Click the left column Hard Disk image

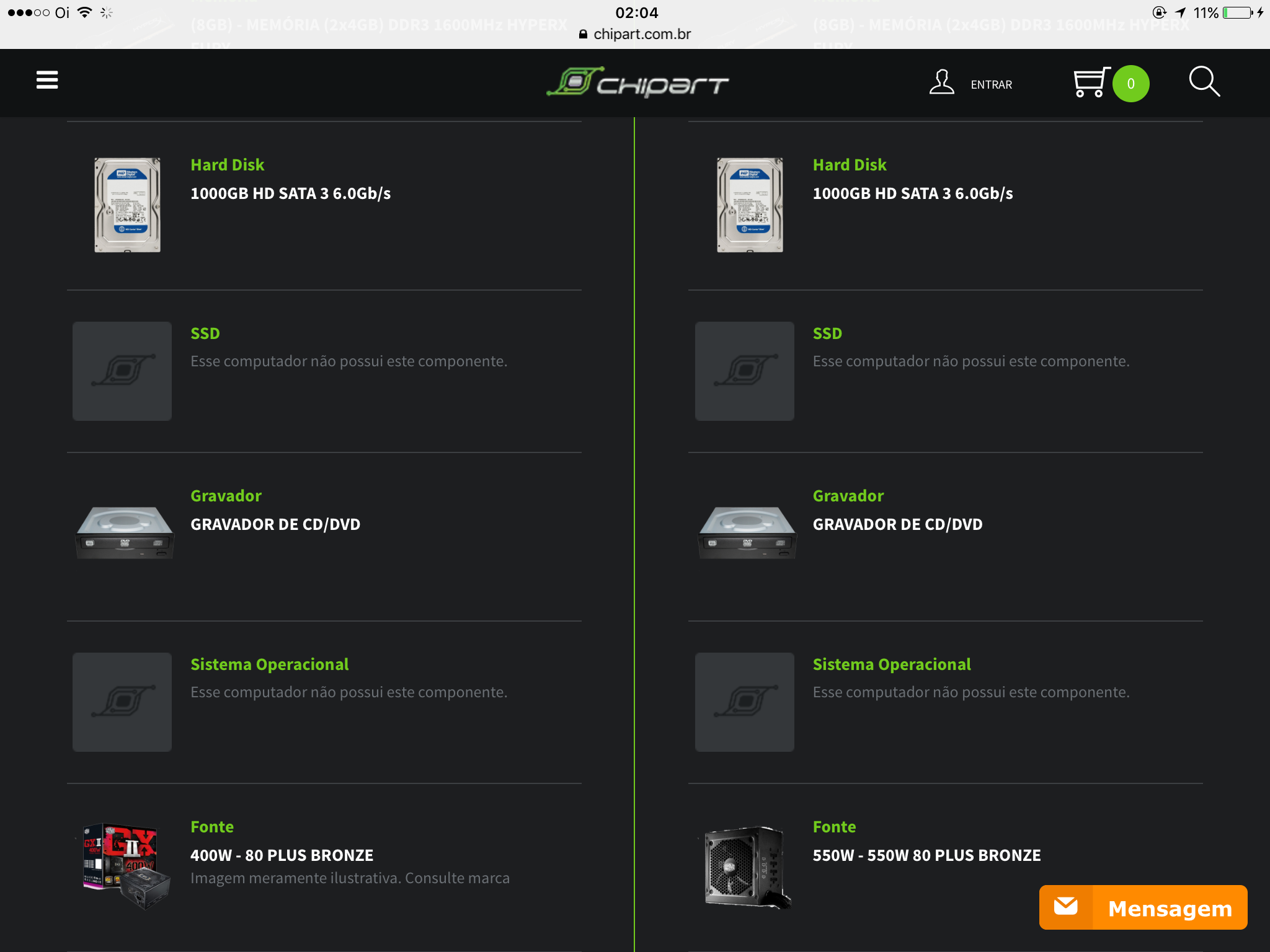point(127,205)
